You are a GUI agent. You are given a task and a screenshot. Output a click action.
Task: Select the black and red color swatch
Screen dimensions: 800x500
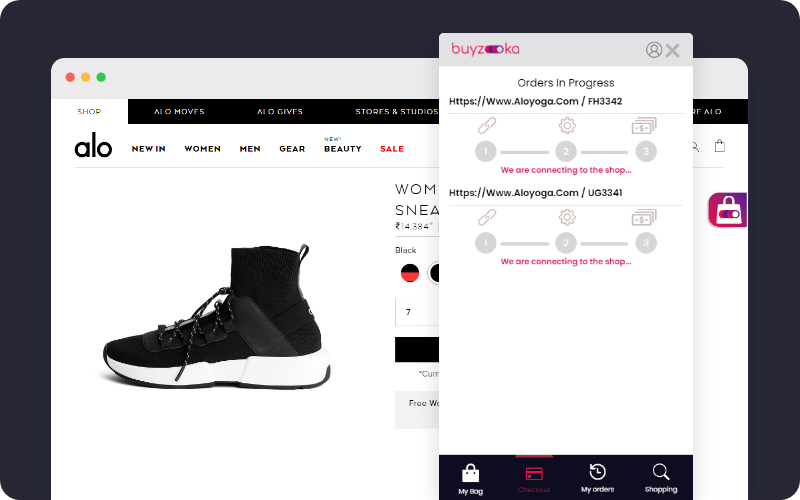pyautogui.click(x=410, y=273)
